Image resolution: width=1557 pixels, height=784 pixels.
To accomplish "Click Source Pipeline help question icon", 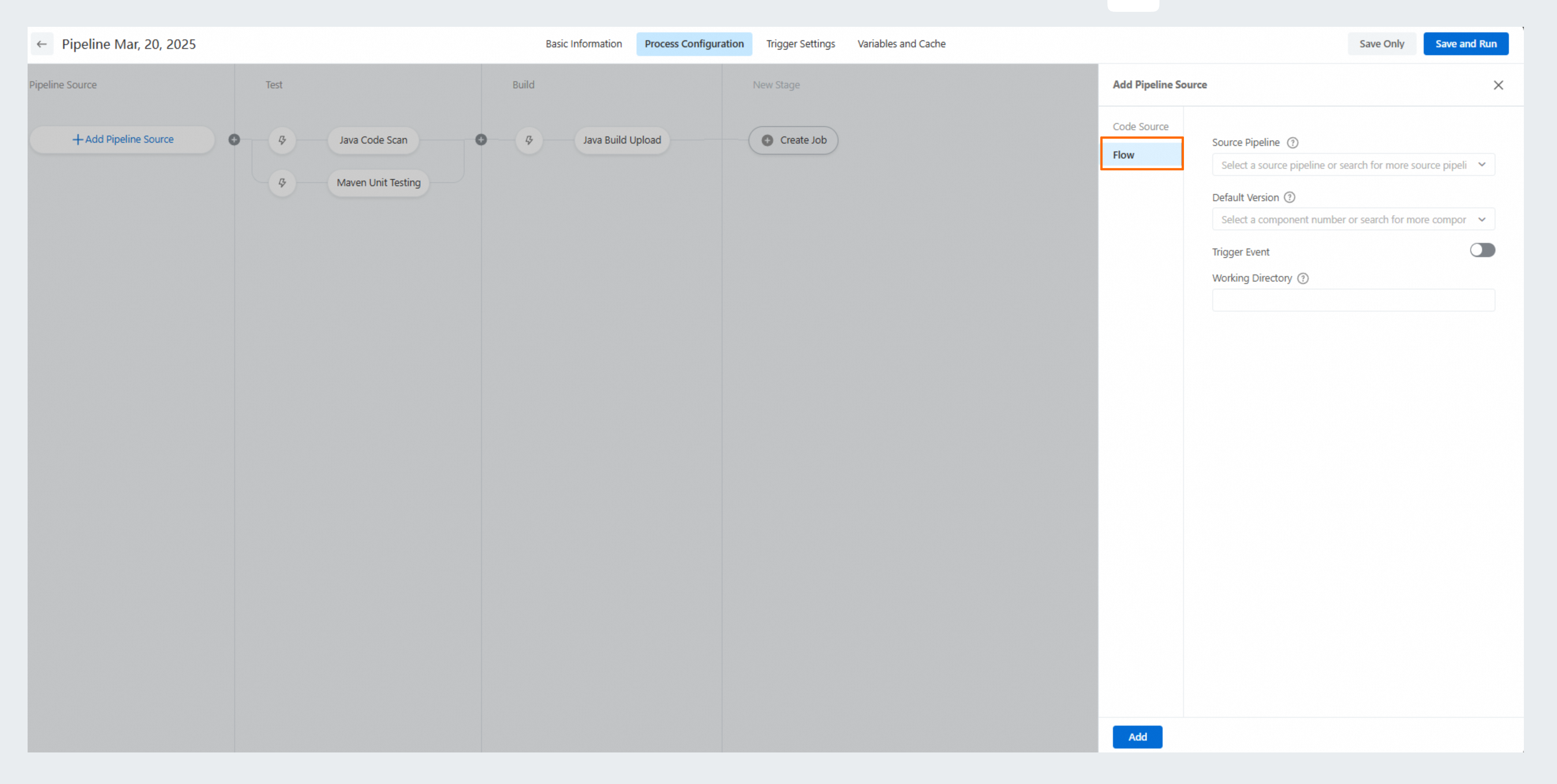I will pyautogui.click(x=1292, y=143).
